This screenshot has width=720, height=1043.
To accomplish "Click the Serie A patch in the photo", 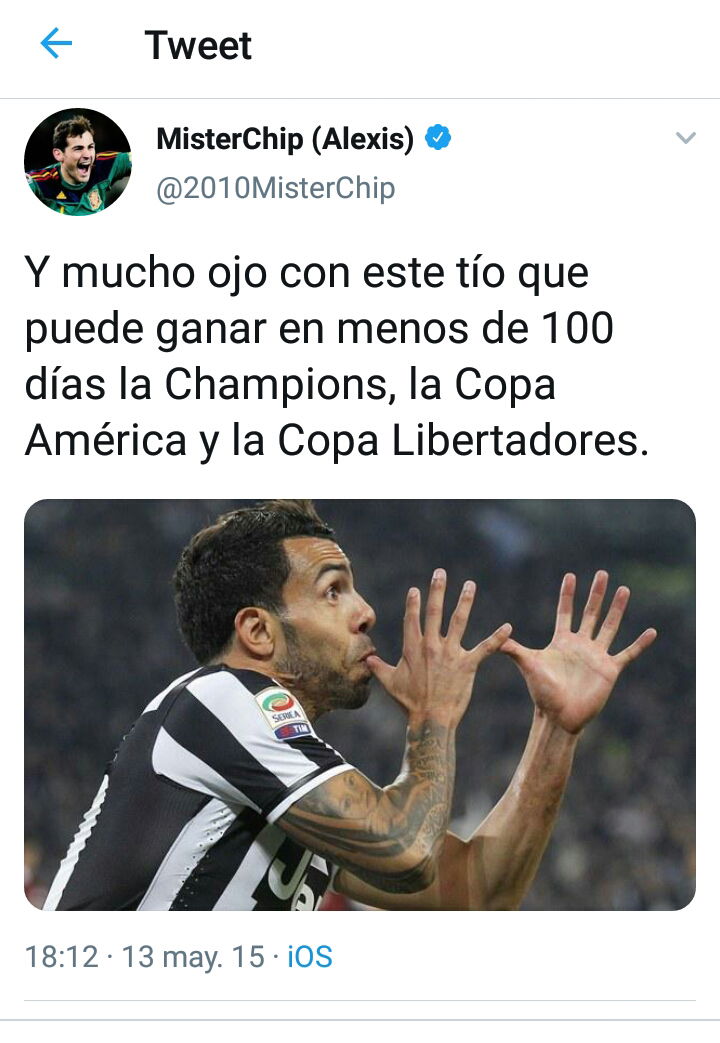I will (x=284, y=713).
